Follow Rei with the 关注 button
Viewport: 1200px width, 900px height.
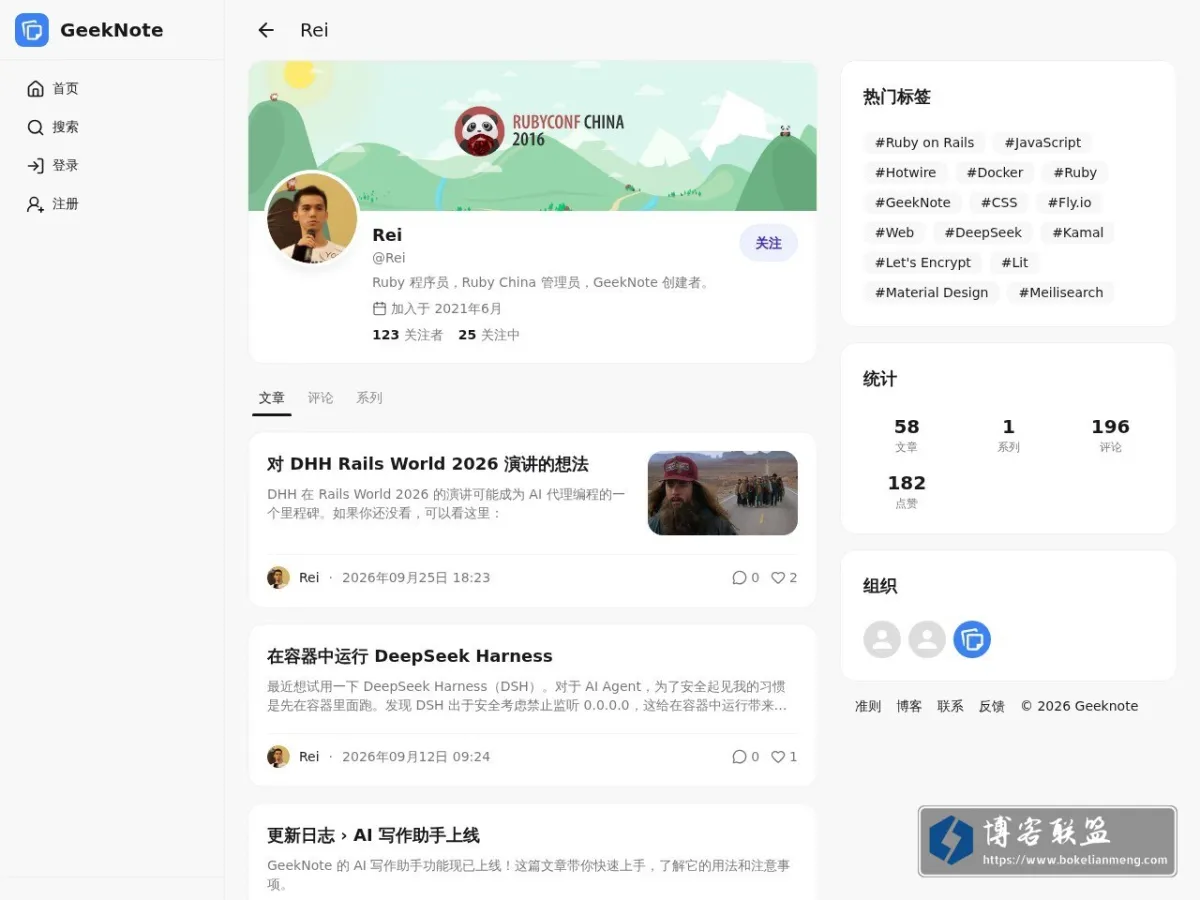(768, 243)
